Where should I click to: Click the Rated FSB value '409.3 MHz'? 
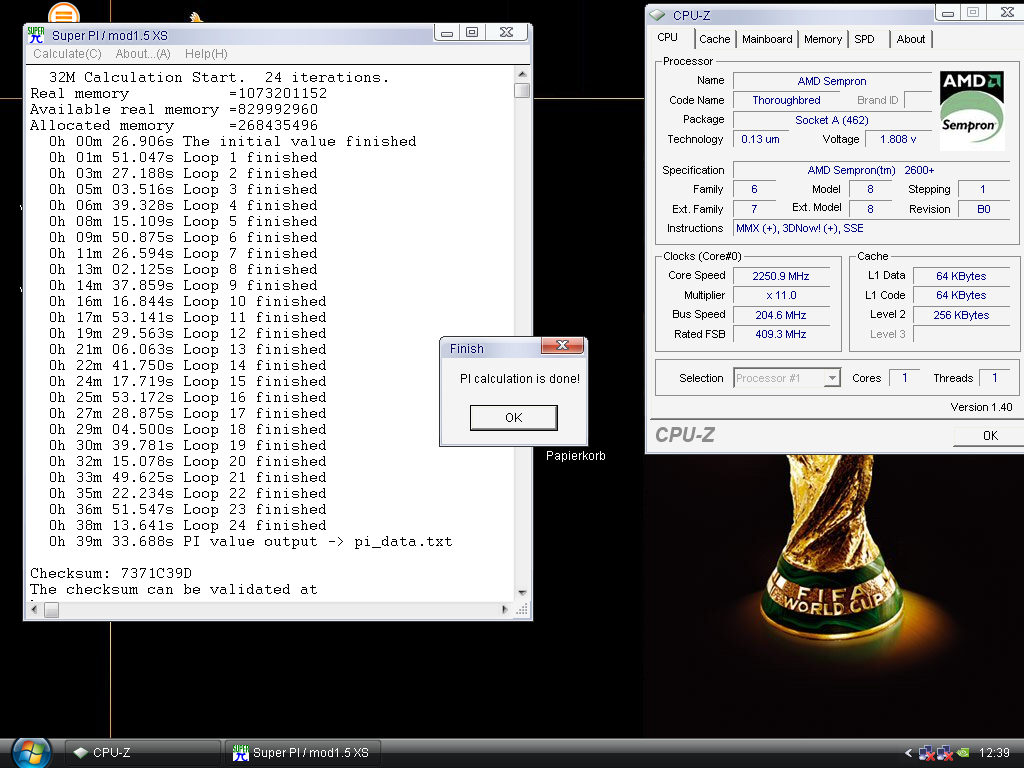780,334
